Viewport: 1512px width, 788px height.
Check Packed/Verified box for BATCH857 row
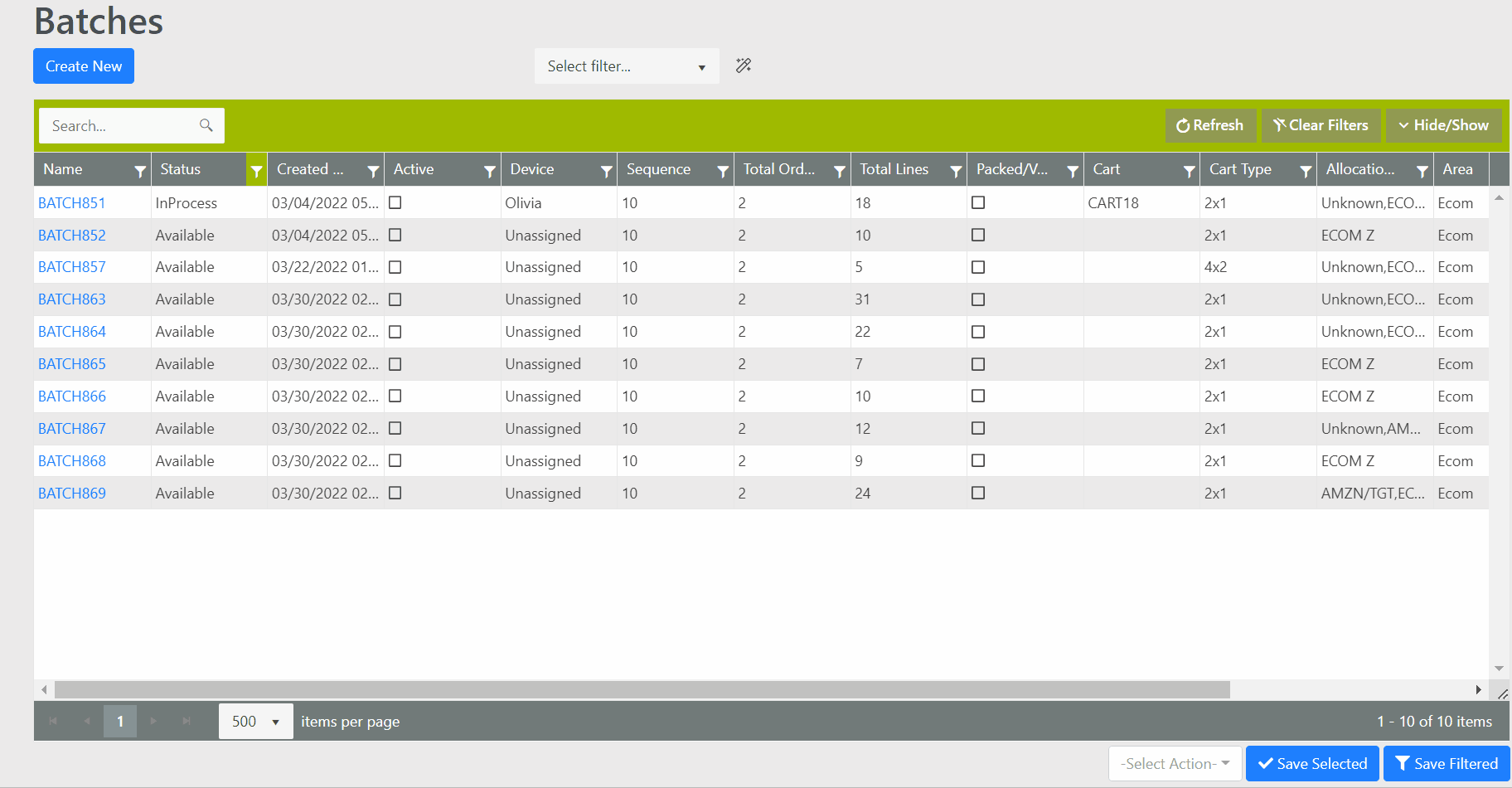coord(978,267)
